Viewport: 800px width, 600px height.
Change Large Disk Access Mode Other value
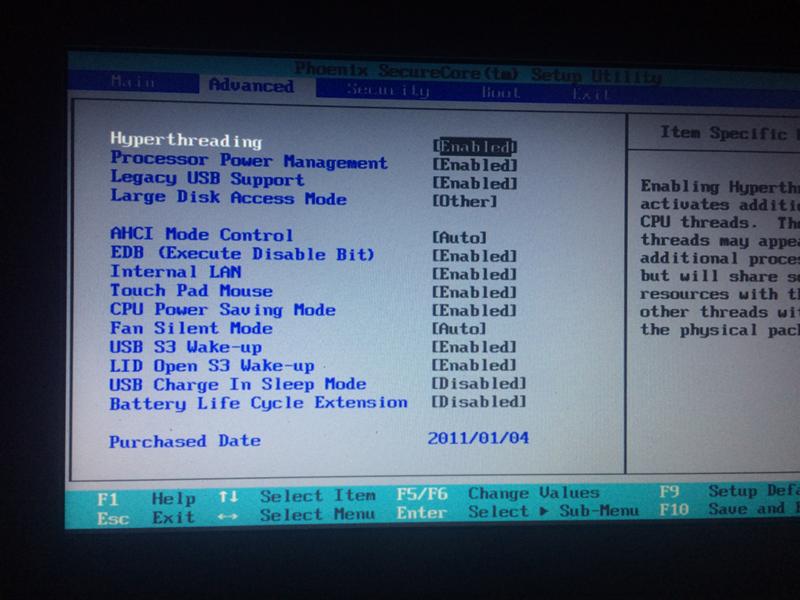[465, 202]
